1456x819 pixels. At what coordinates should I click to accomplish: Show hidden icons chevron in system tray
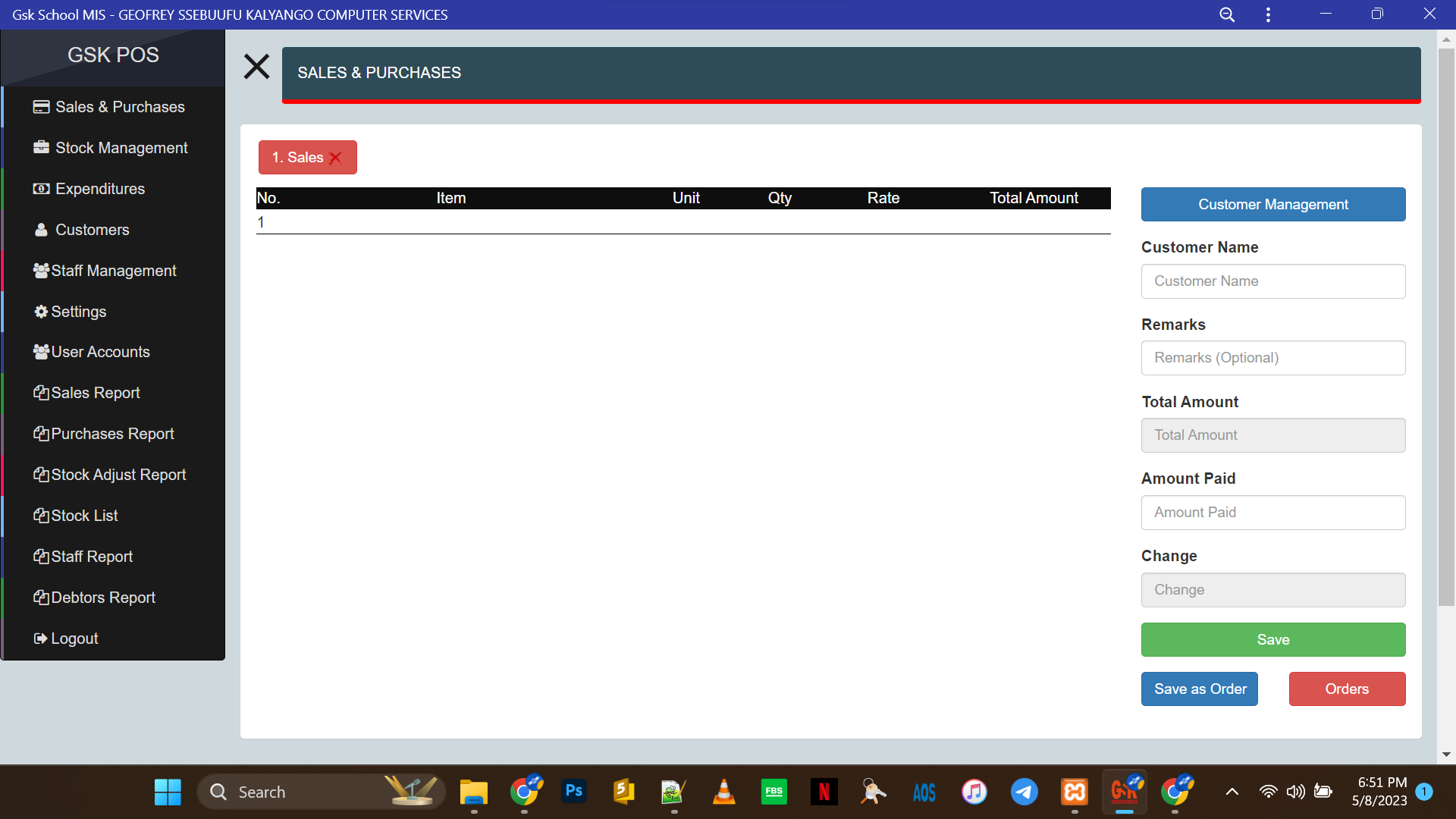(1232, 792)
